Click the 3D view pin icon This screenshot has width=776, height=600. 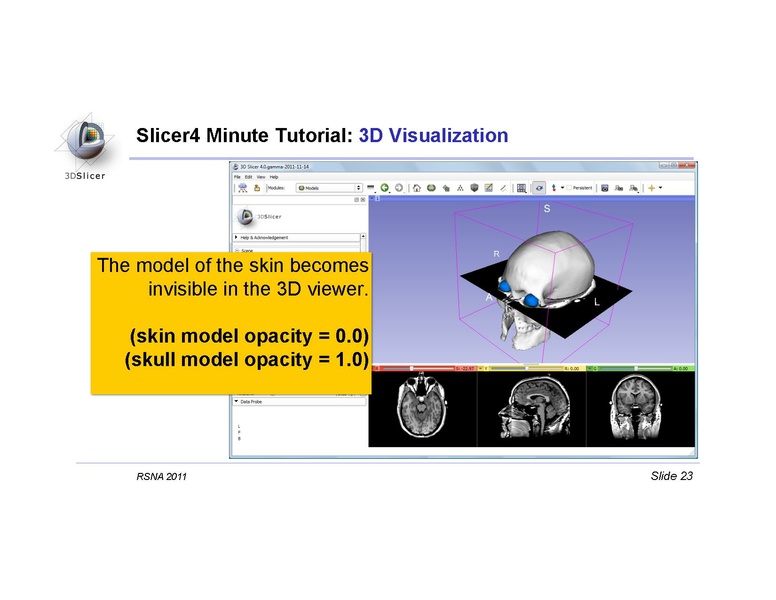click(x=372, y=198)
